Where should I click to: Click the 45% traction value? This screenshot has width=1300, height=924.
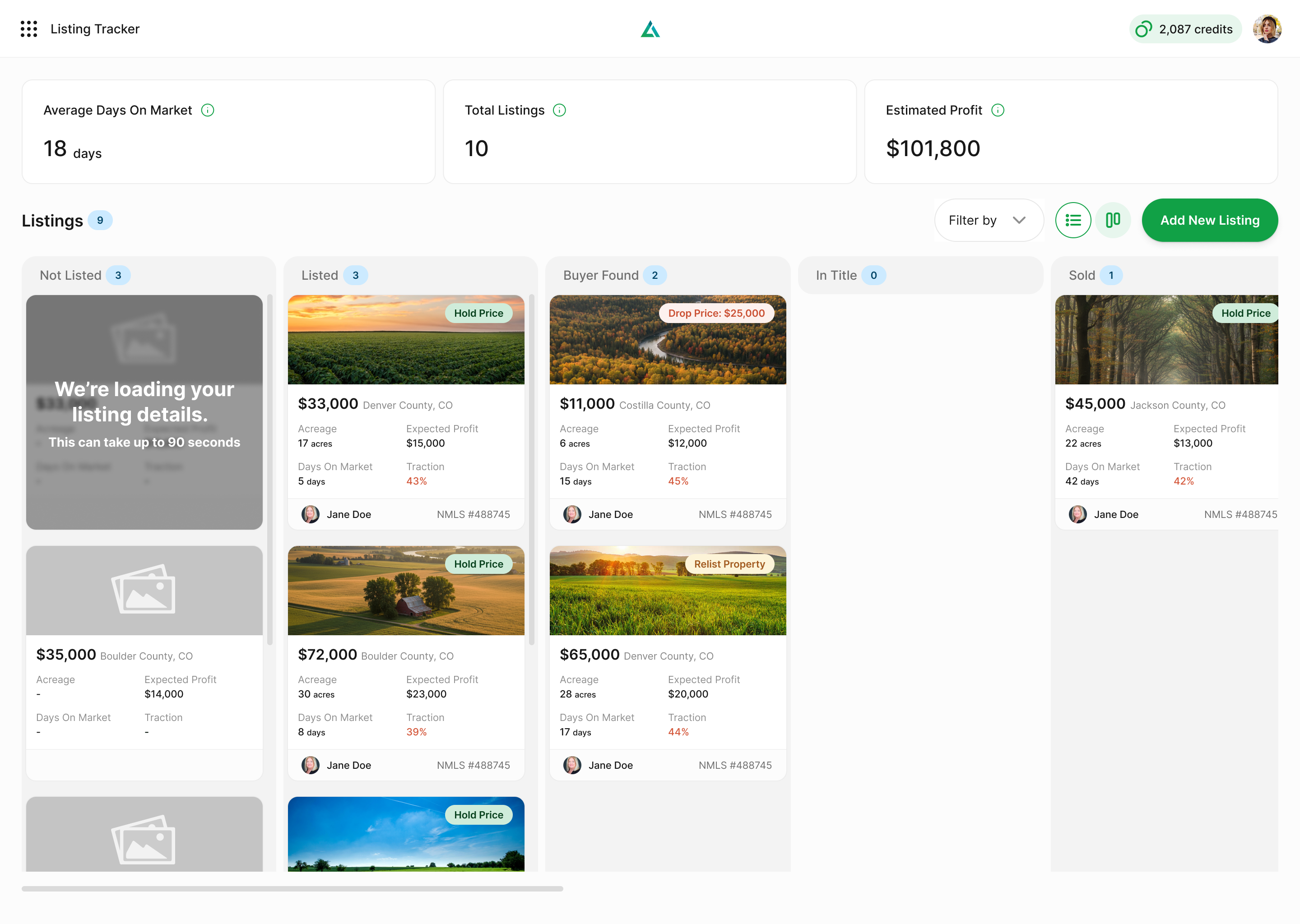coord(678,481)
